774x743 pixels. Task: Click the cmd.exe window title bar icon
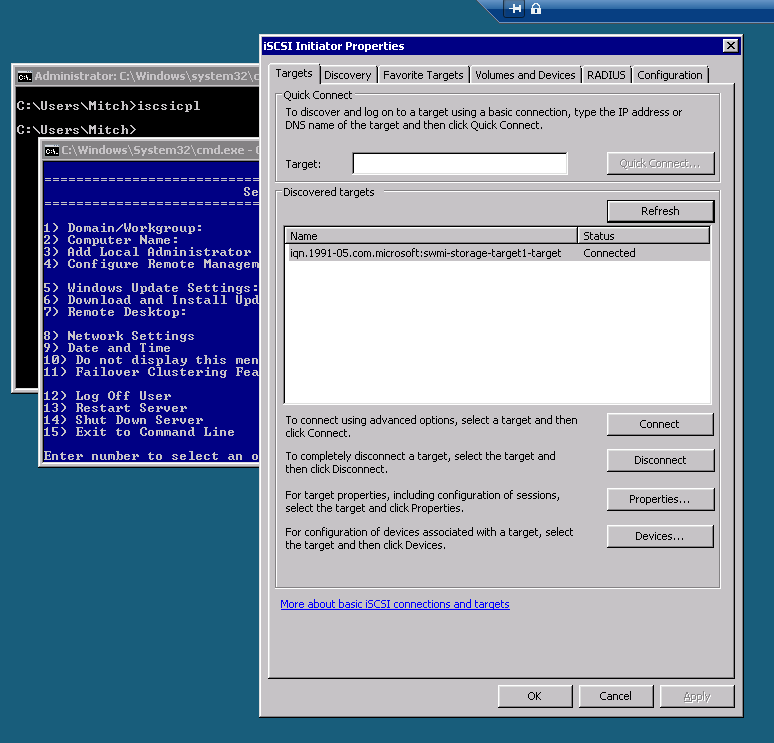[x=51, y=150]
